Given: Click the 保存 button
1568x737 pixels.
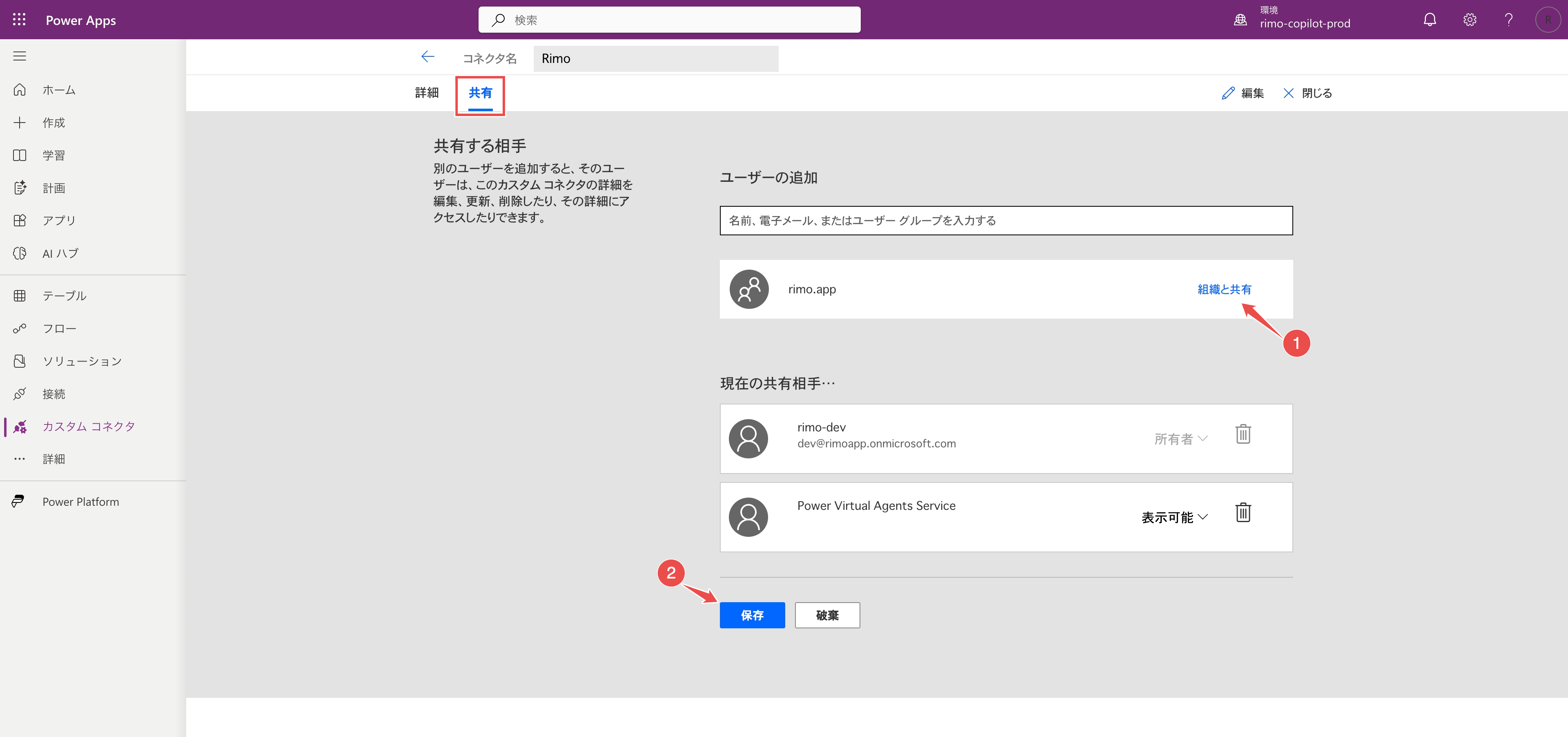Looking at the screenshot, I should tap(752, 615).
